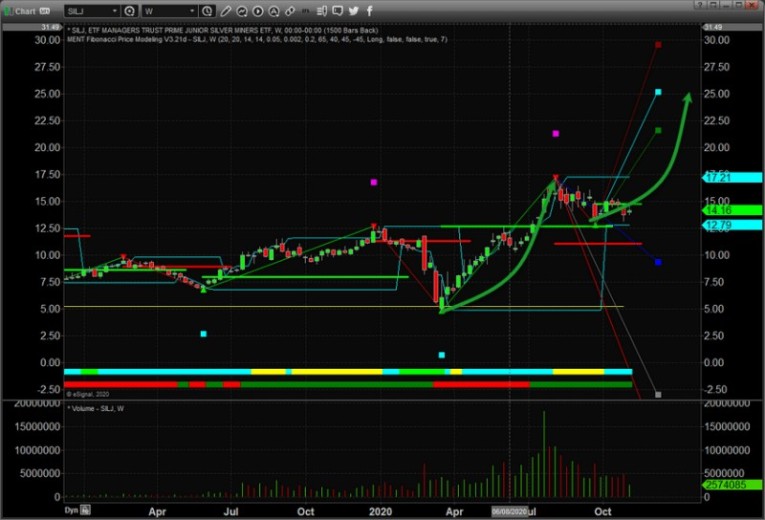Click the news list icon in toolbar

click(321, 10)
